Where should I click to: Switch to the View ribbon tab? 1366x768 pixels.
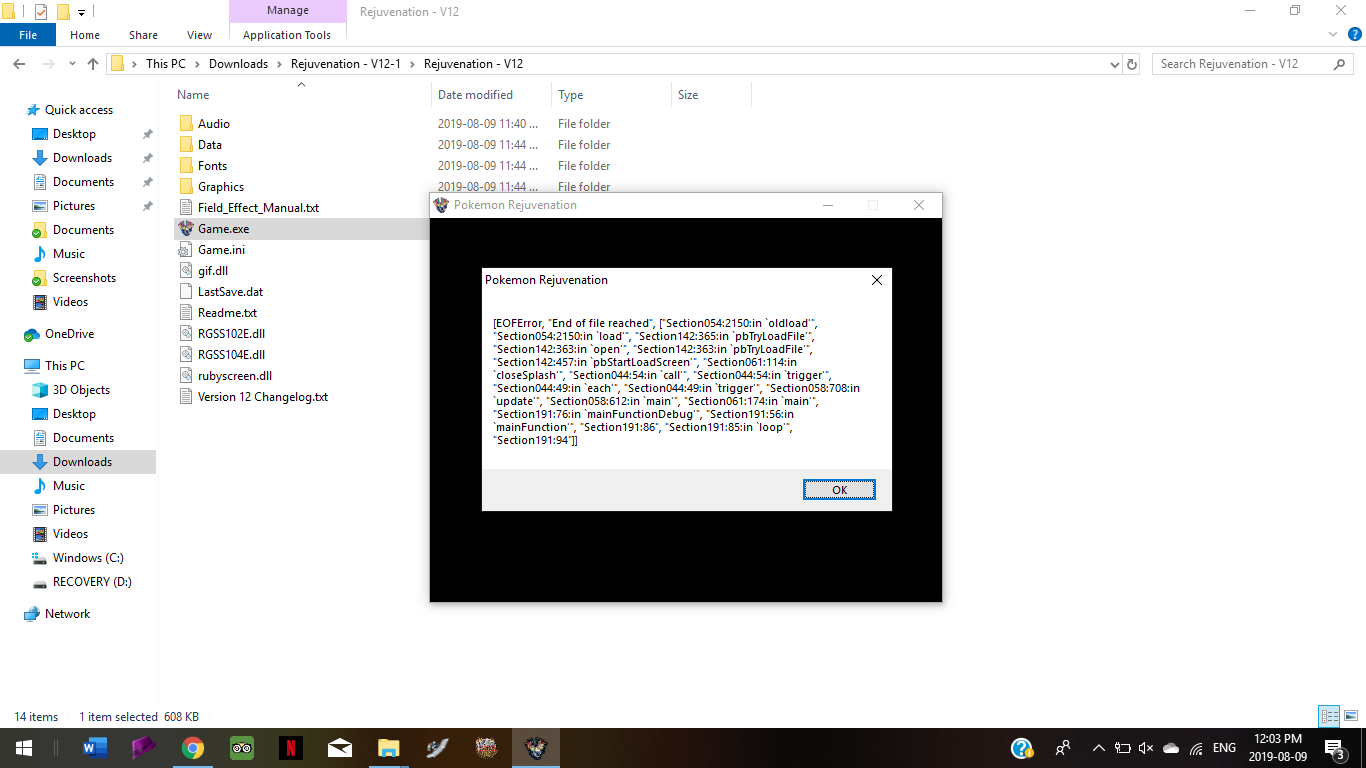click(x=199, y=35)
